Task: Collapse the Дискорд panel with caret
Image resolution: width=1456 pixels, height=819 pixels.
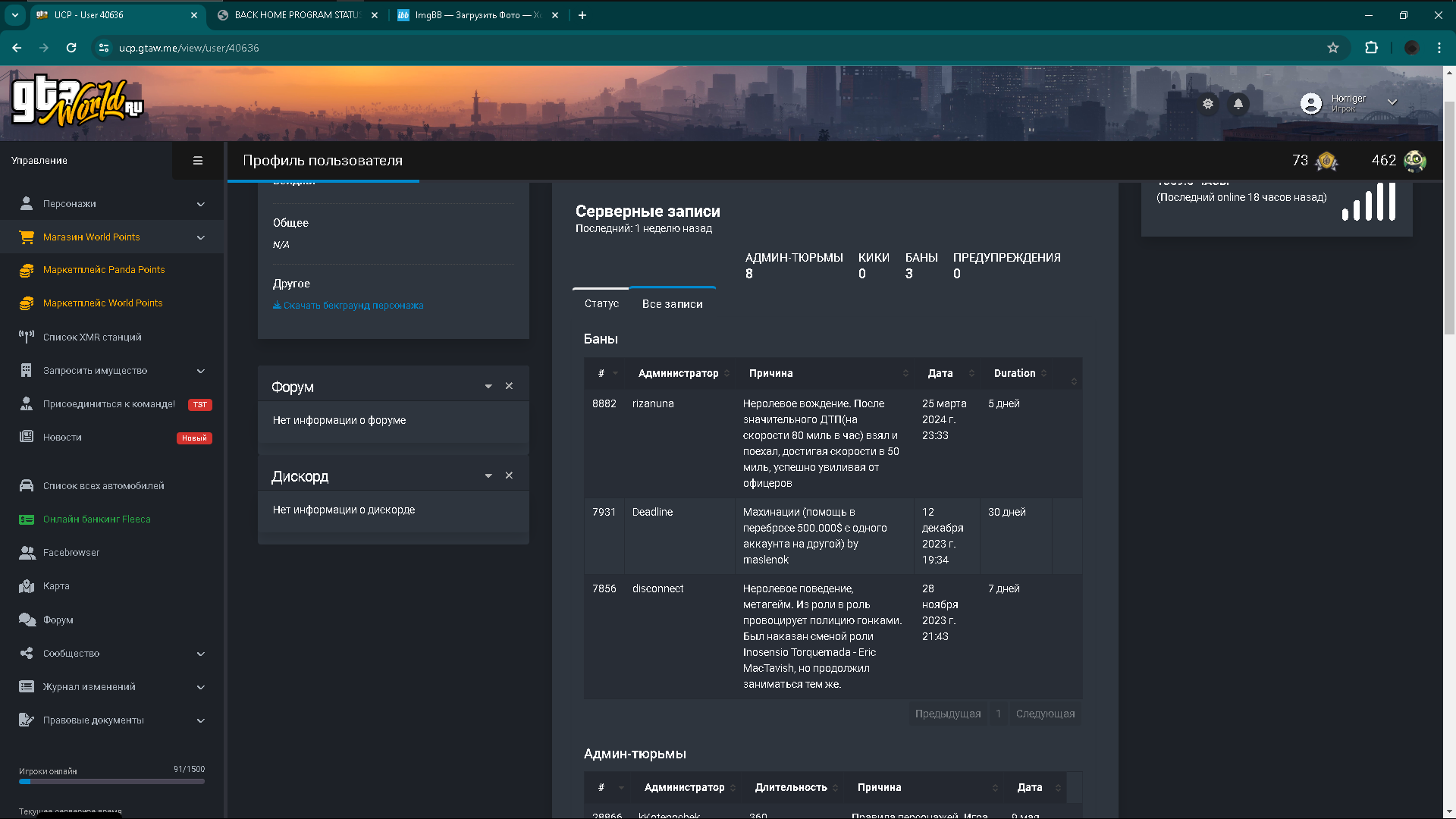Action: point(488,476)
